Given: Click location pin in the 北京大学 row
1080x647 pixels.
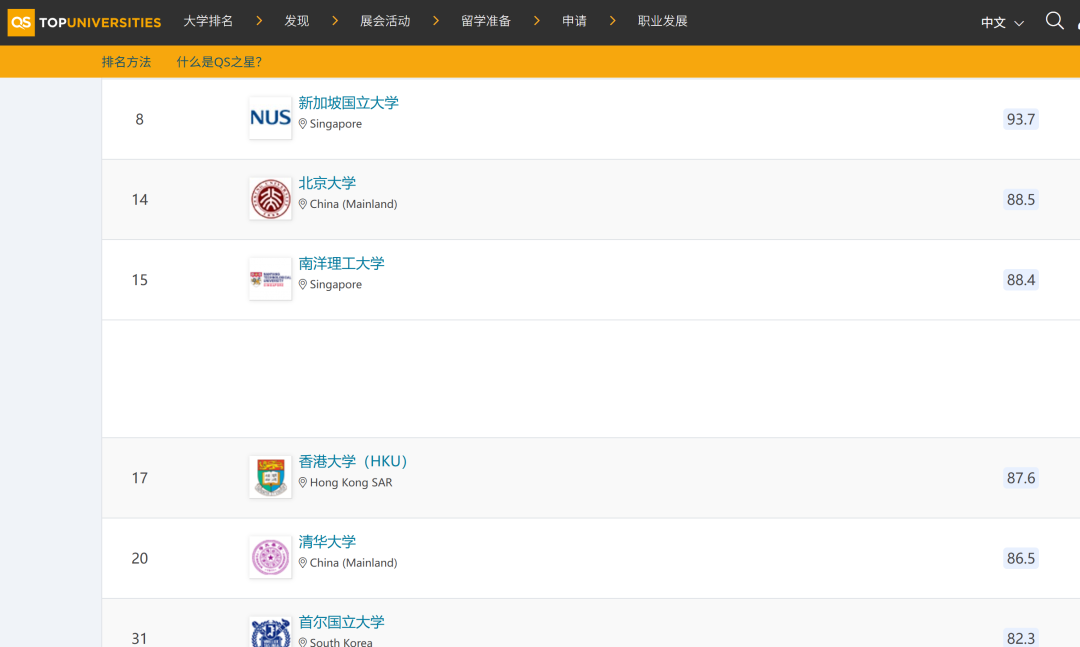Looking at the screenshot, I should (302, 204).
